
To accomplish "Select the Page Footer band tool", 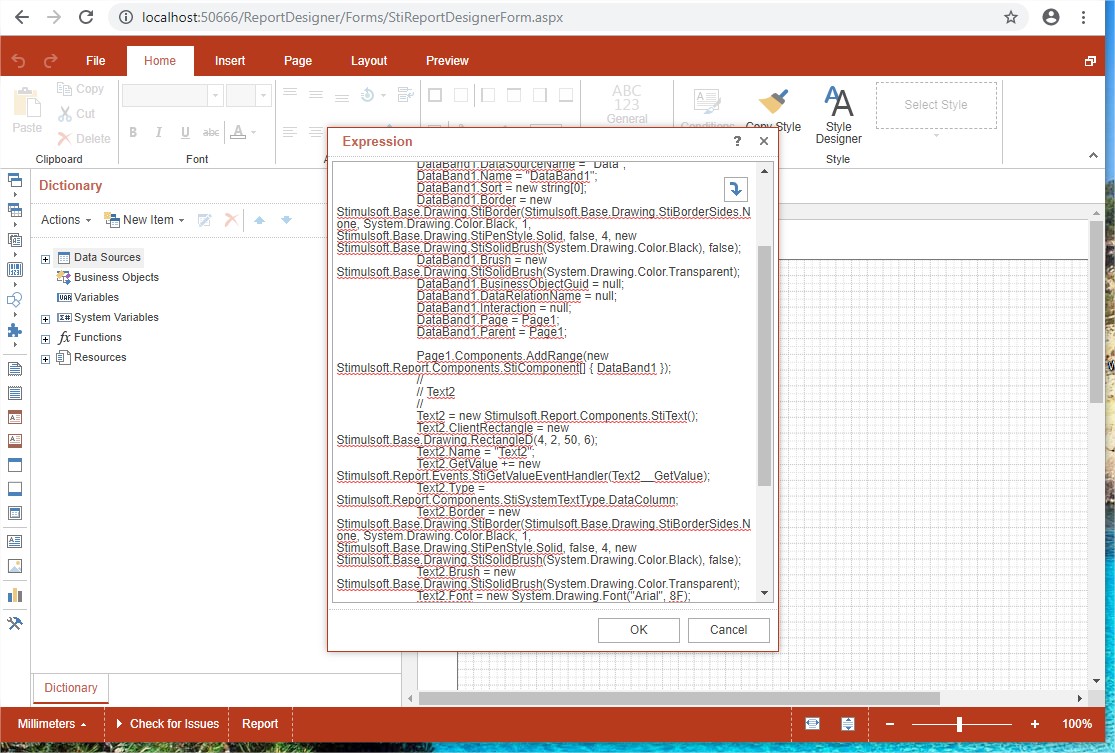I will coord(14,441).
